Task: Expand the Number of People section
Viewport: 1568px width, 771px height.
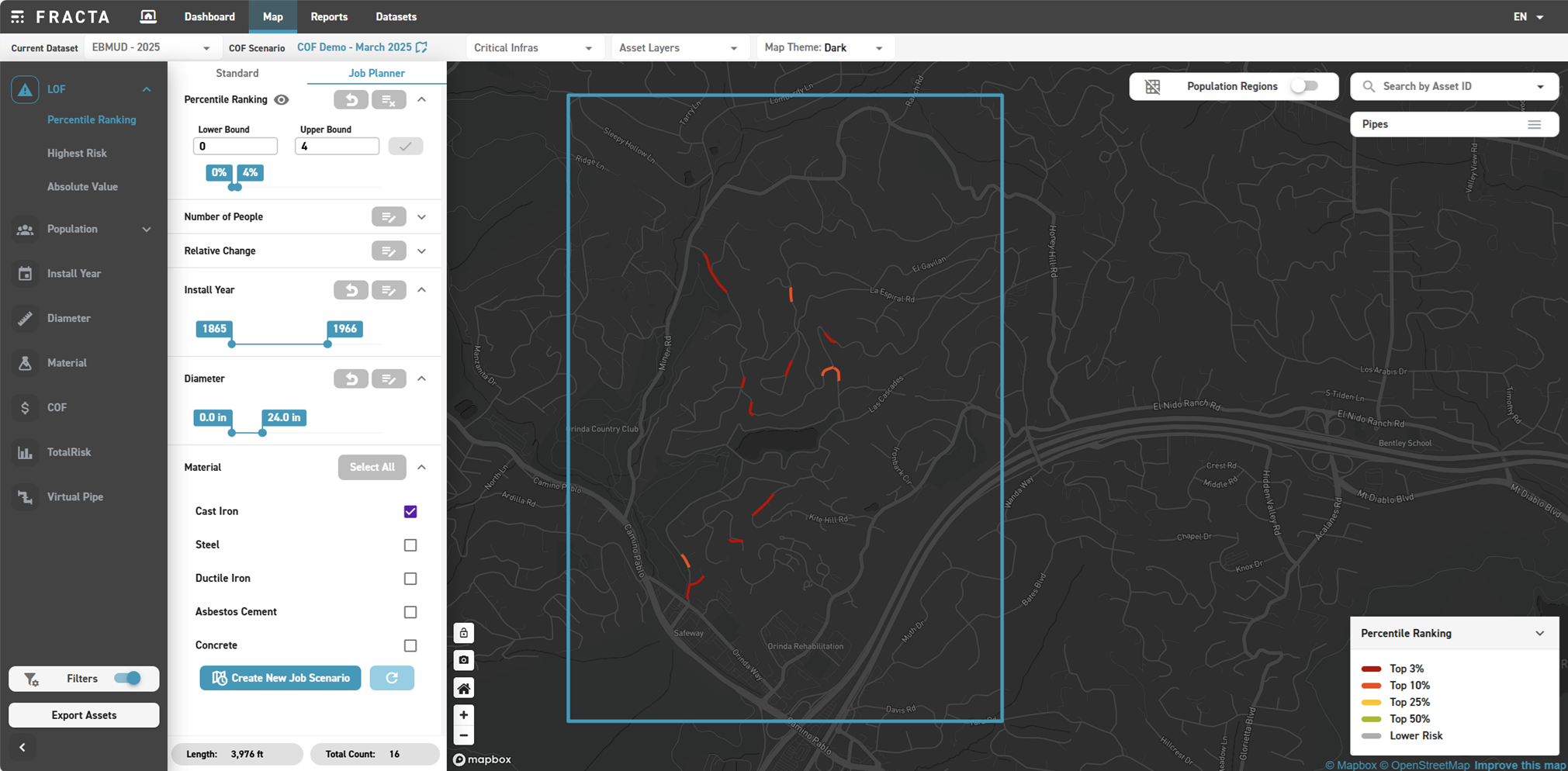Action: pos(421,217)
